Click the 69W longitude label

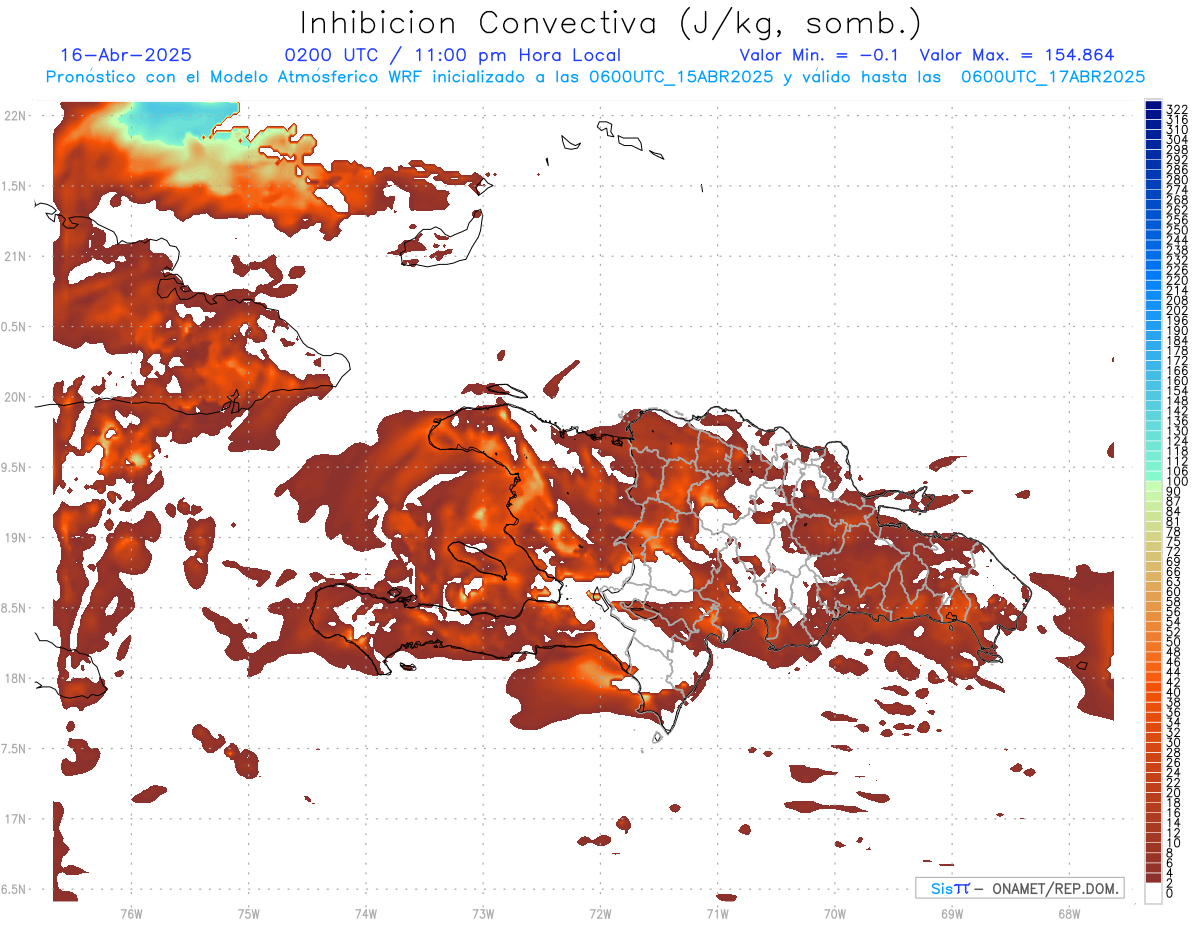(952, 913)
